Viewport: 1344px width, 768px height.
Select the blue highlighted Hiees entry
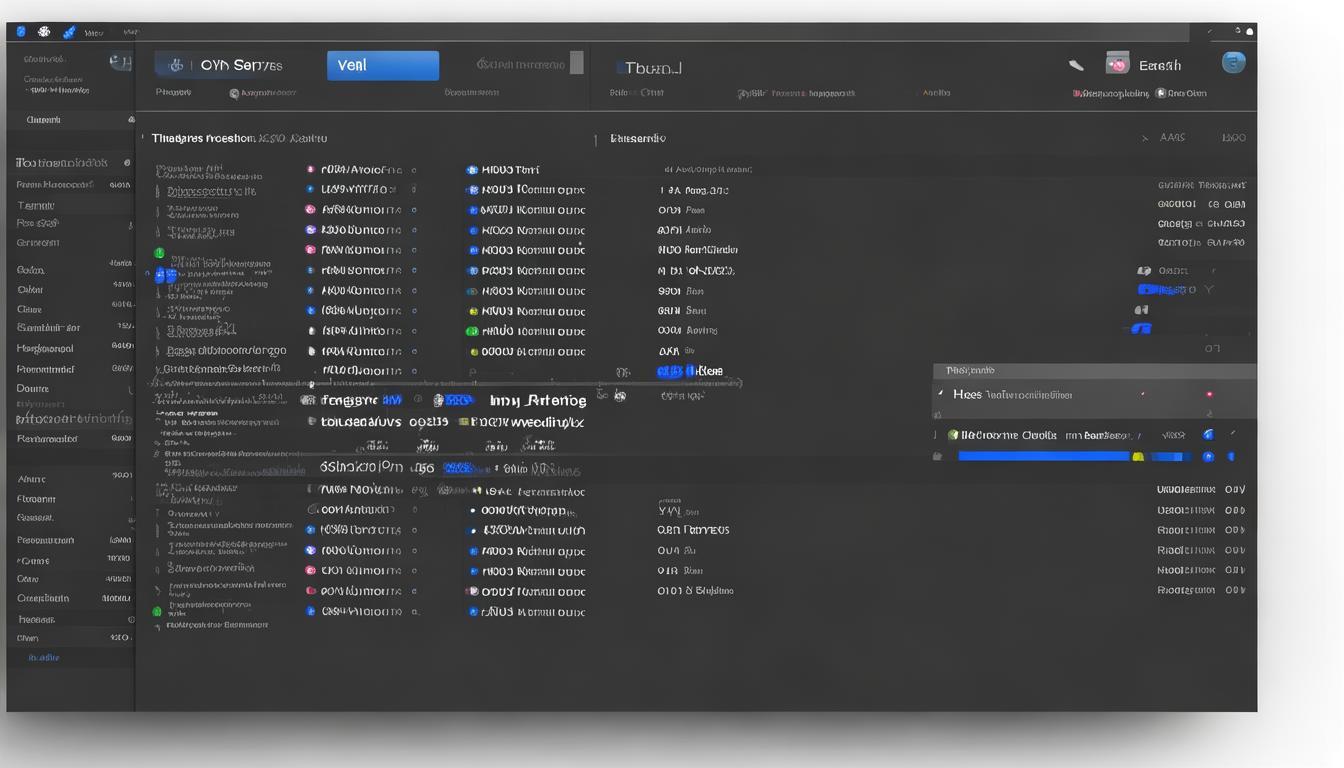690,371
